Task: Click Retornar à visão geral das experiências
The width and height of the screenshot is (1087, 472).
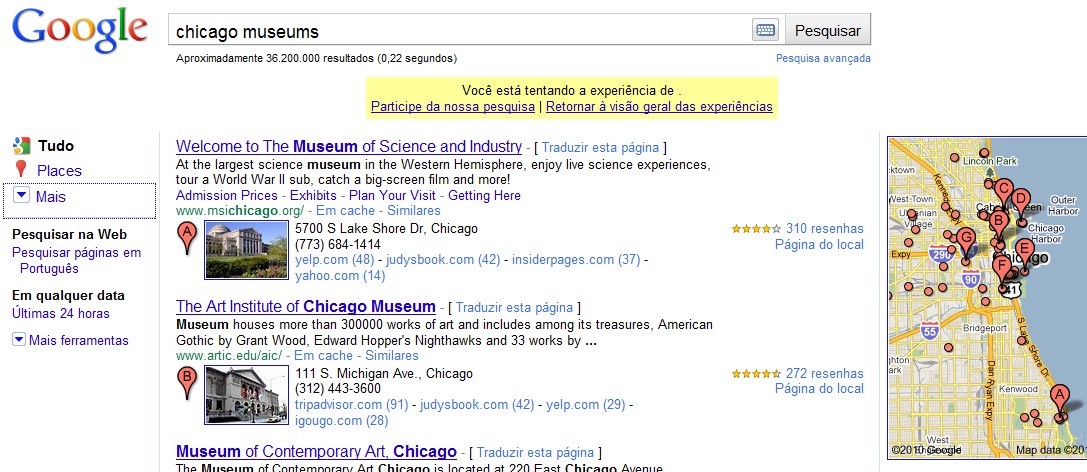Action: [x=659, y=107]
